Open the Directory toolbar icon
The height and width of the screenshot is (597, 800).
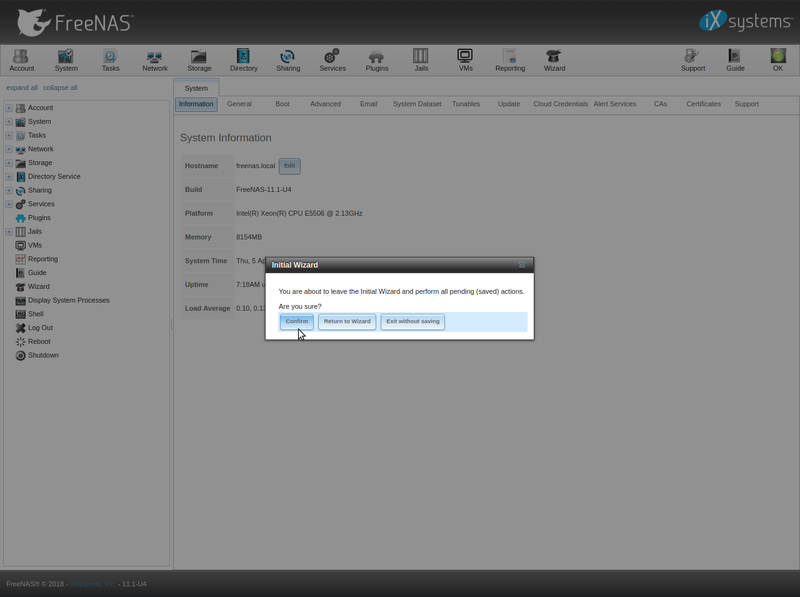[x=243, y=60]
